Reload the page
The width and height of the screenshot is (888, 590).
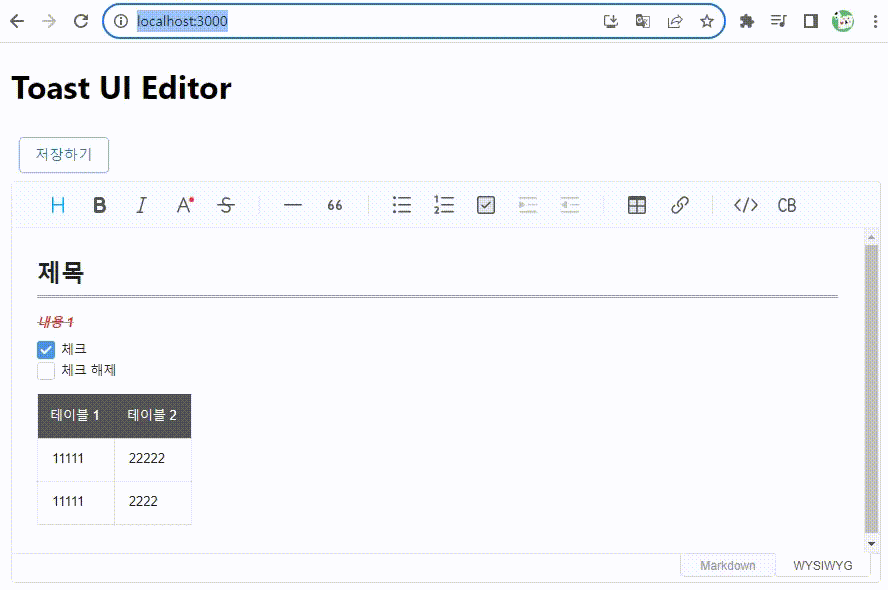[81, 22]
